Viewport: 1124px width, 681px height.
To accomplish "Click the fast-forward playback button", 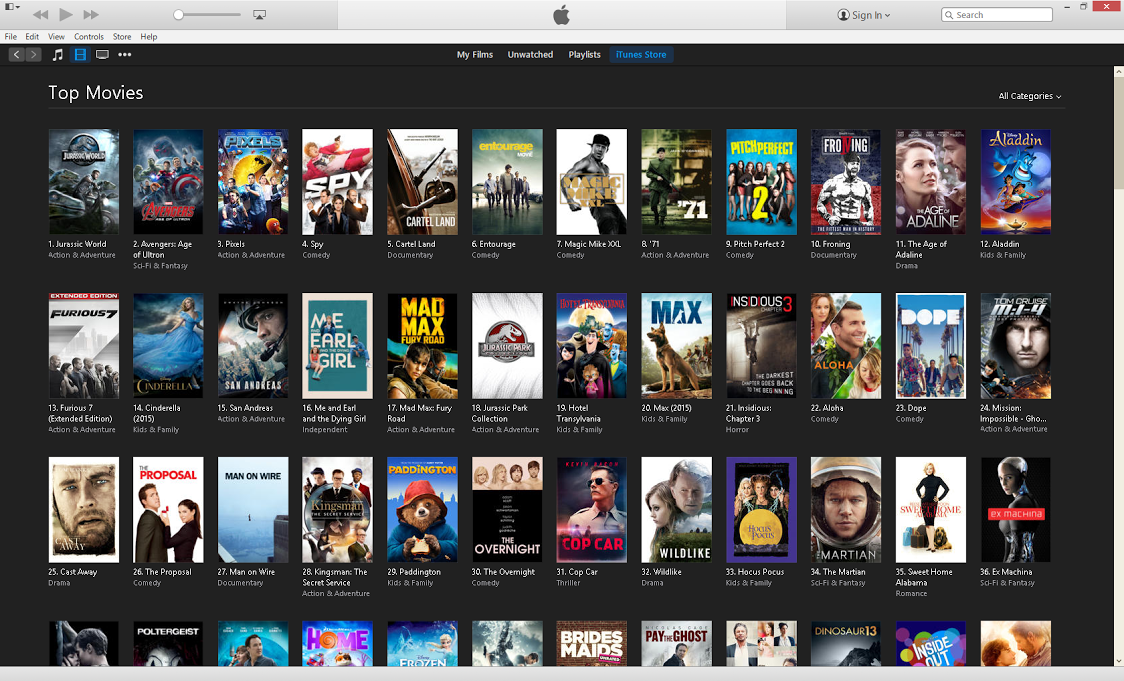I will click(91, 14).
